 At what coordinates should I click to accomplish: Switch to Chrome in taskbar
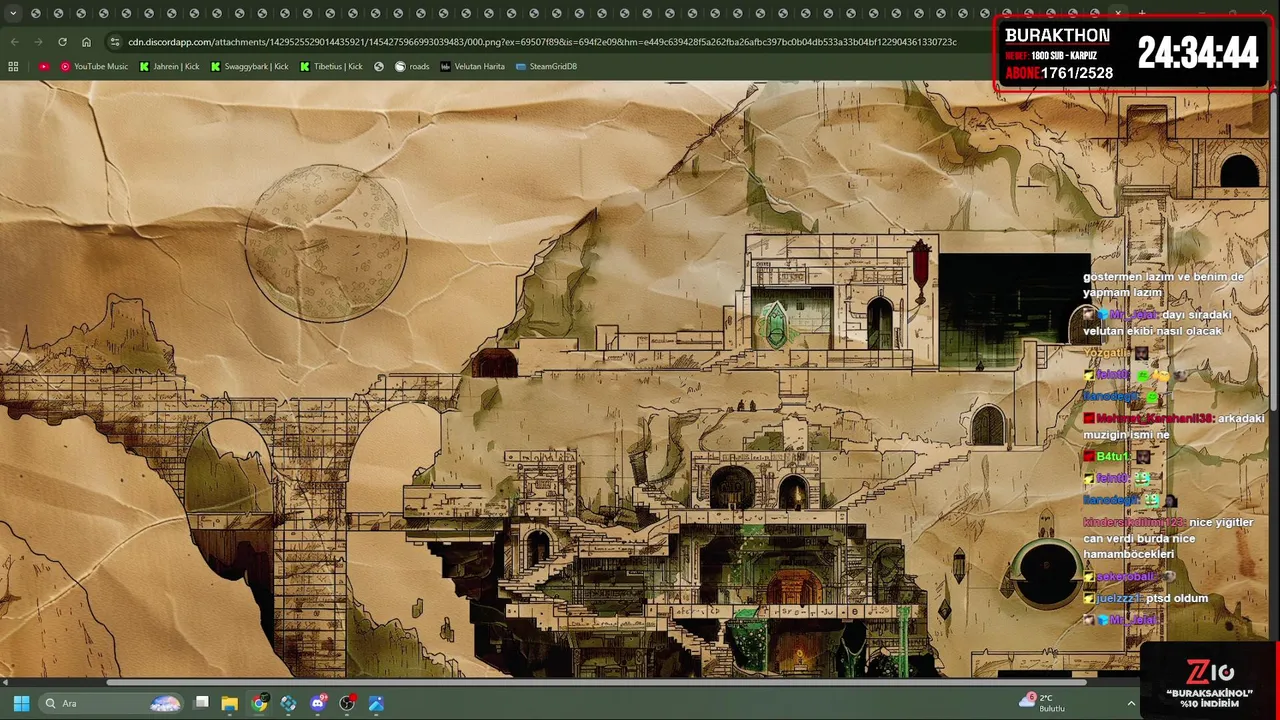(260, 703)
